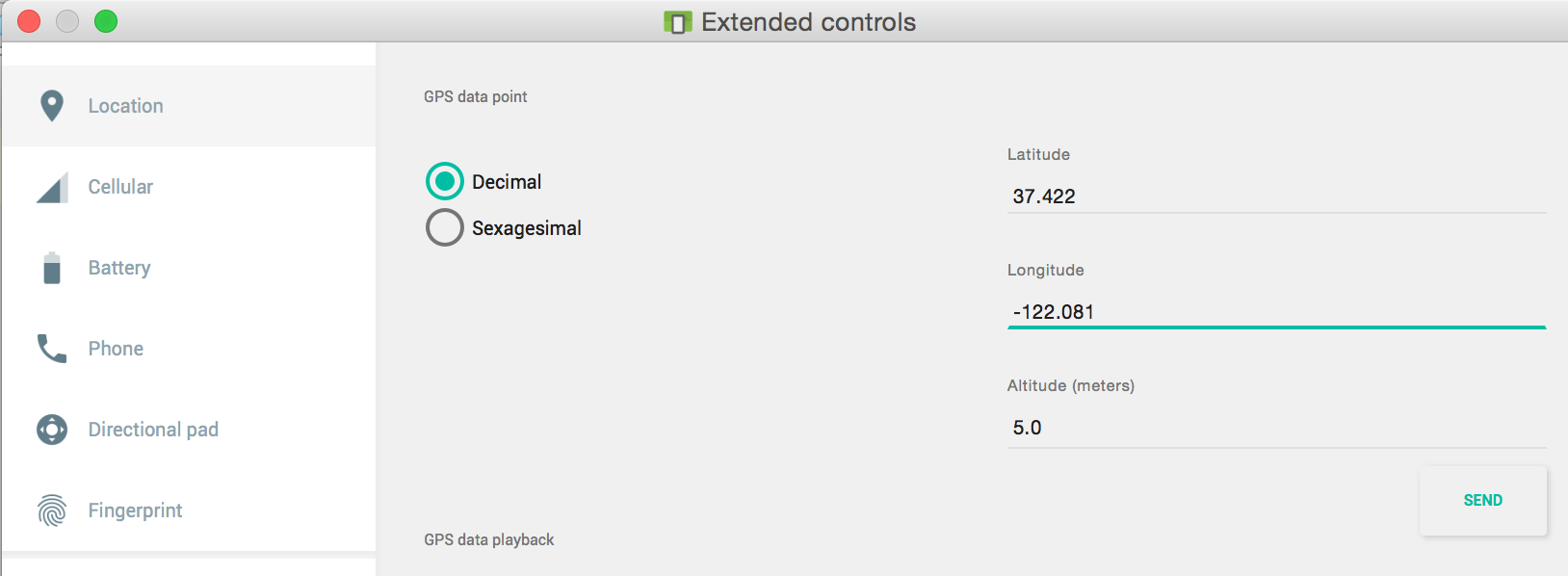Click the Directional pad icon

51,429
